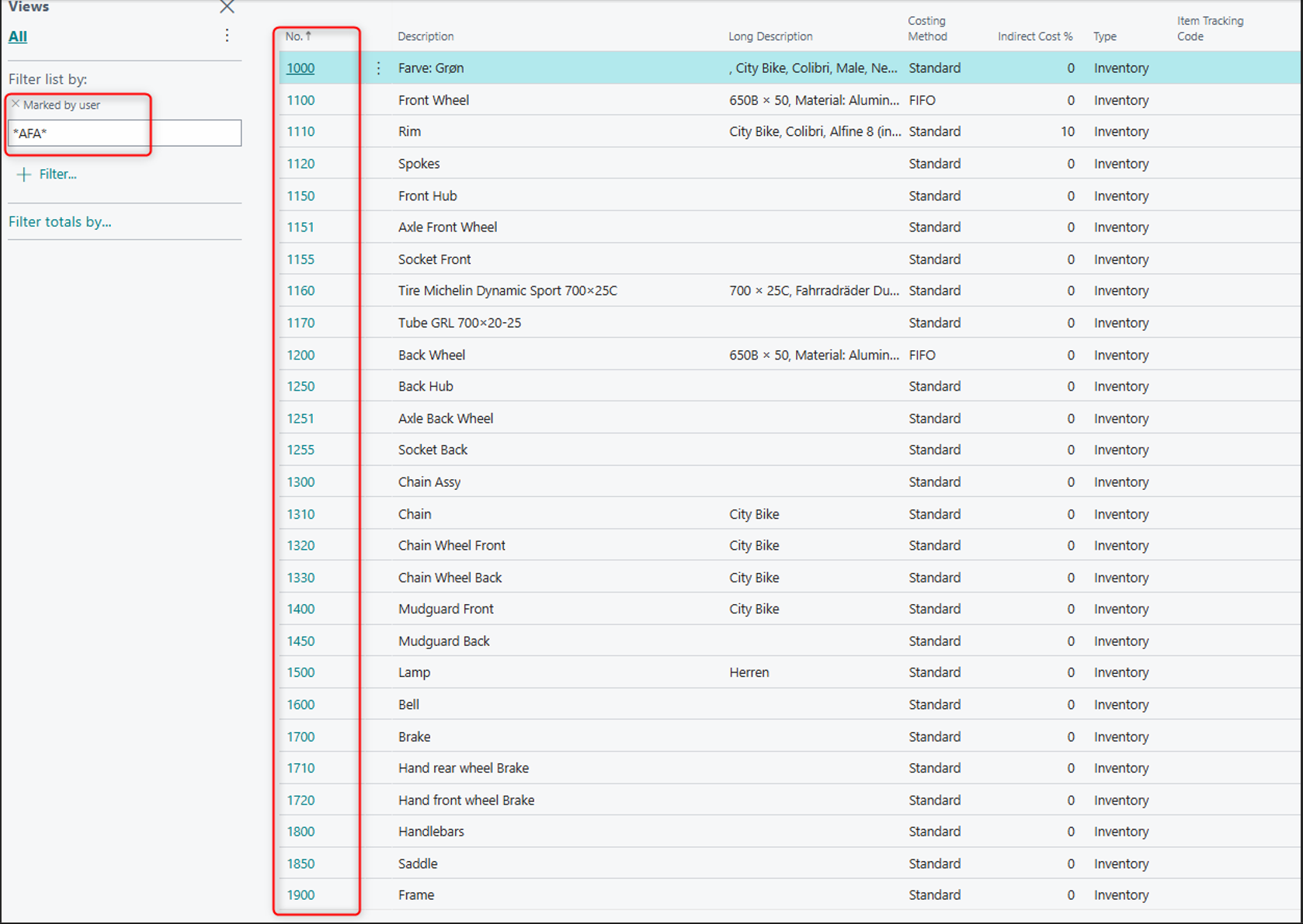Open the Description column header menu
The width and height of the screenshot is (1303, 924).
coord(426,36)
